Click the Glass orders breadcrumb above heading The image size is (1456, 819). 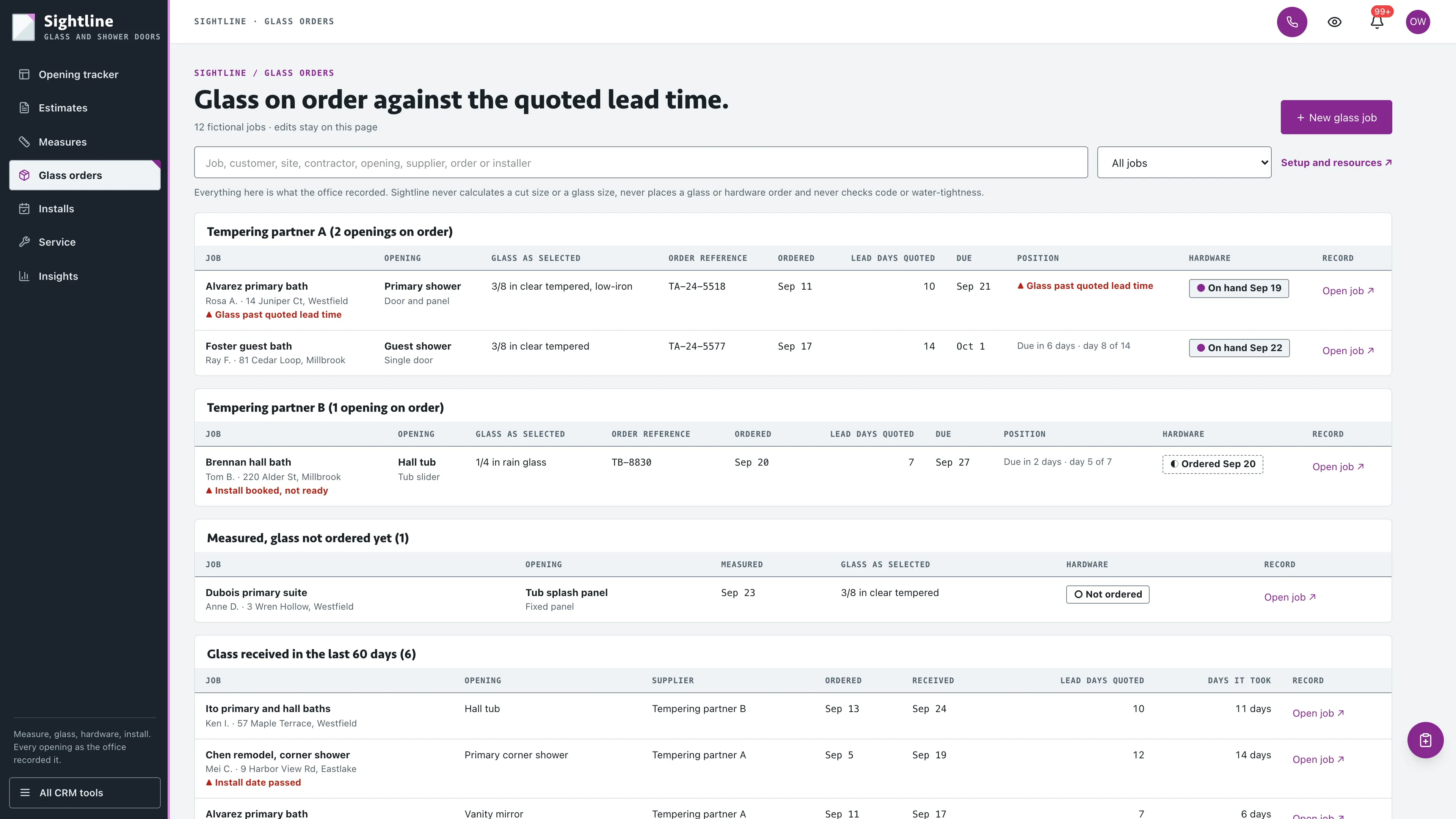pyautogui.click(x=299, y=73)
